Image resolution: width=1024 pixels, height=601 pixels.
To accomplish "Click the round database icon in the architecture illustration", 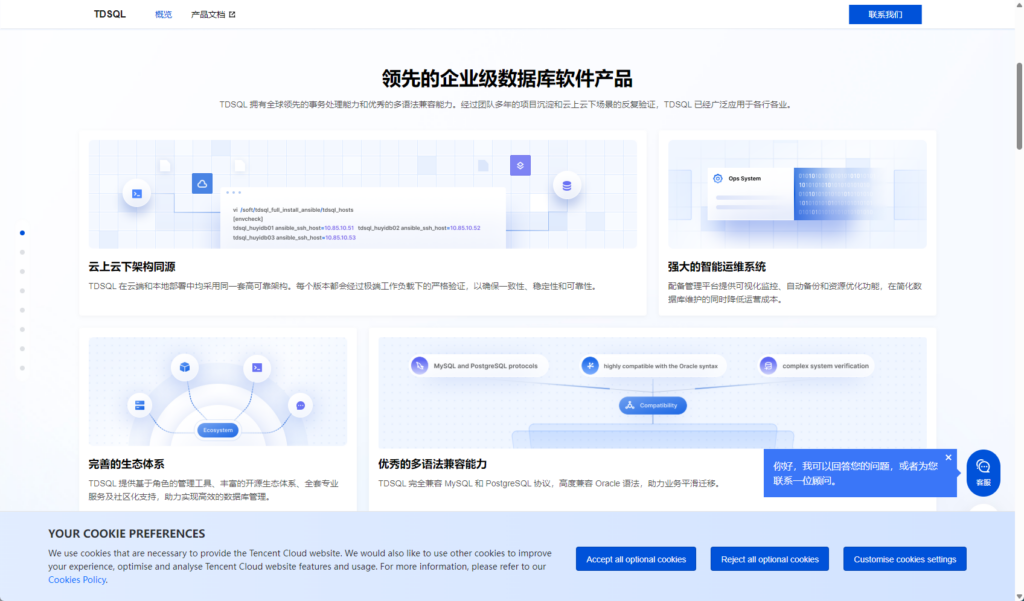I will (x=567, y=186).
